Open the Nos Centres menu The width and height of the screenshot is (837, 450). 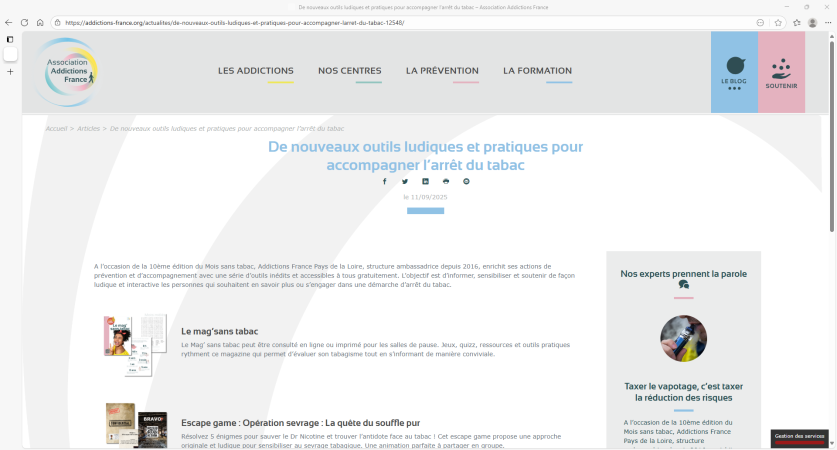point(350,70)
